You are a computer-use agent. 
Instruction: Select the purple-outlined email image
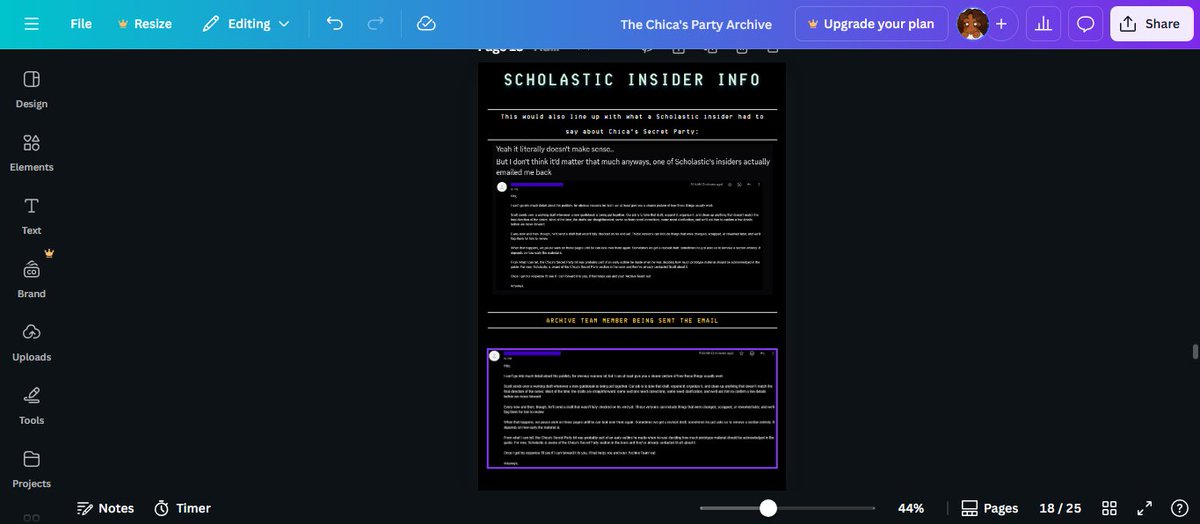point(632,408)
